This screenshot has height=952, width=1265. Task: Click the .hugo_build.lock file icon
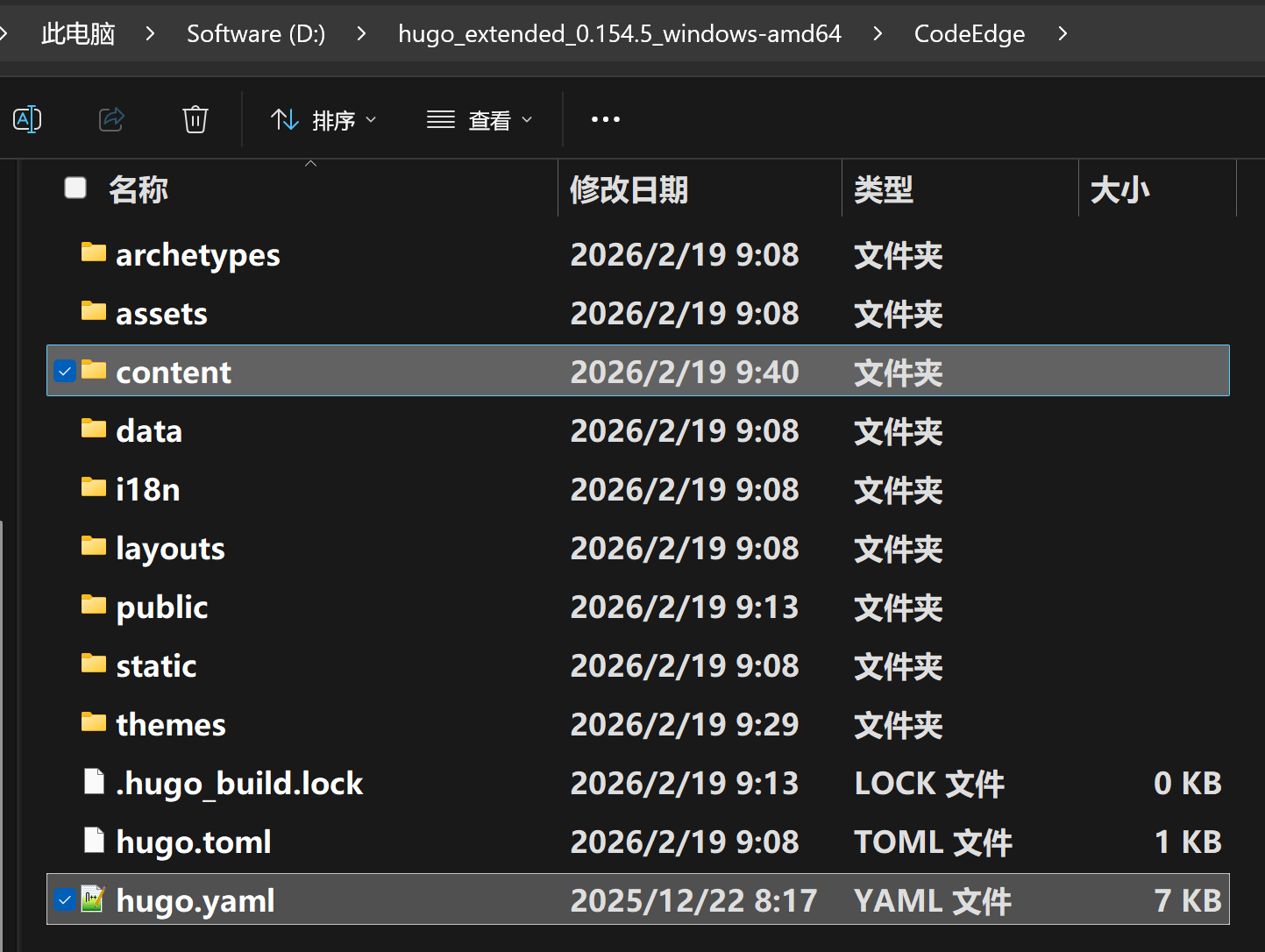tap(93, 782)
